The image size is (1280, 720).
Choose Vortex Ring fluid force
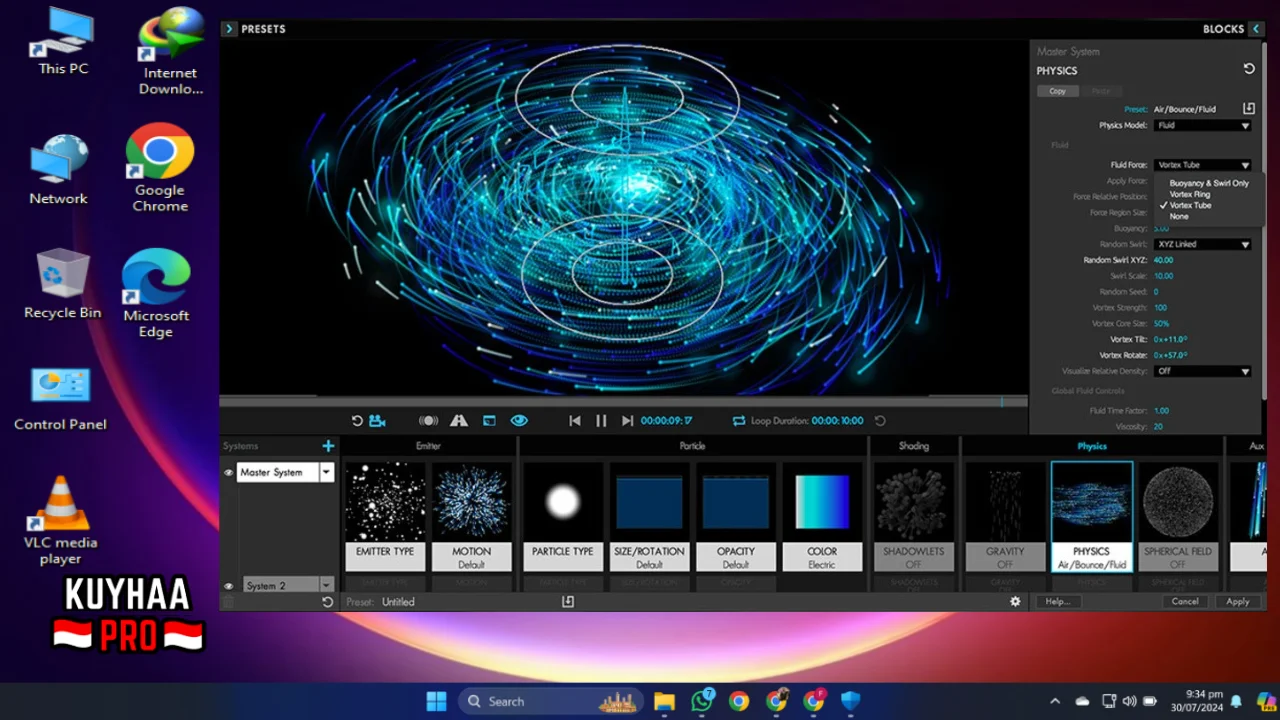pyautogui.click(x=1190, y=194)
